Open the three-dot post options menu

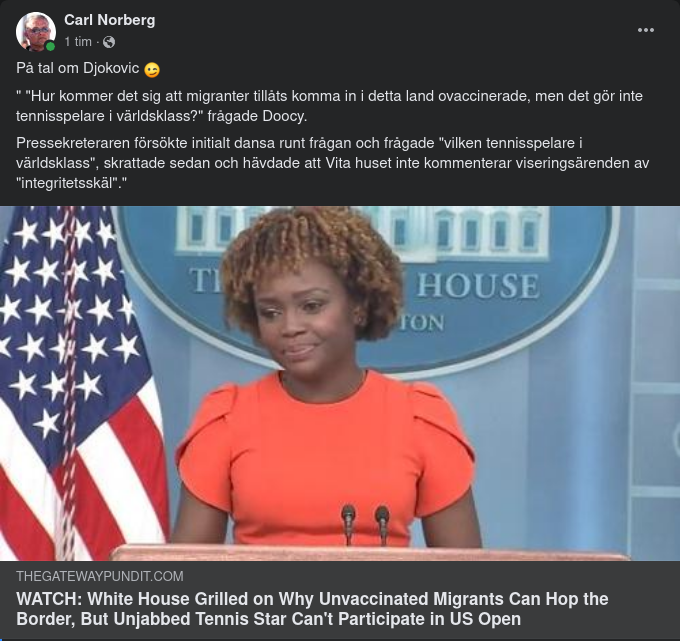645,30
